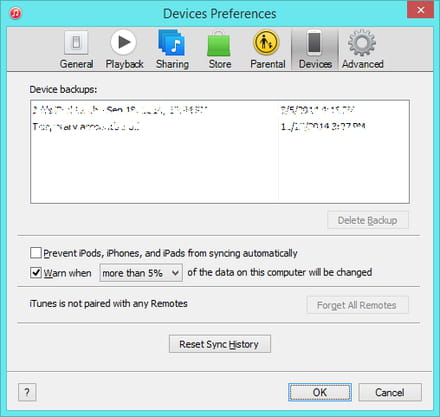Select the Sharing music files icon
The width and height of the screenshot is (440, 417).
[171, 42]
